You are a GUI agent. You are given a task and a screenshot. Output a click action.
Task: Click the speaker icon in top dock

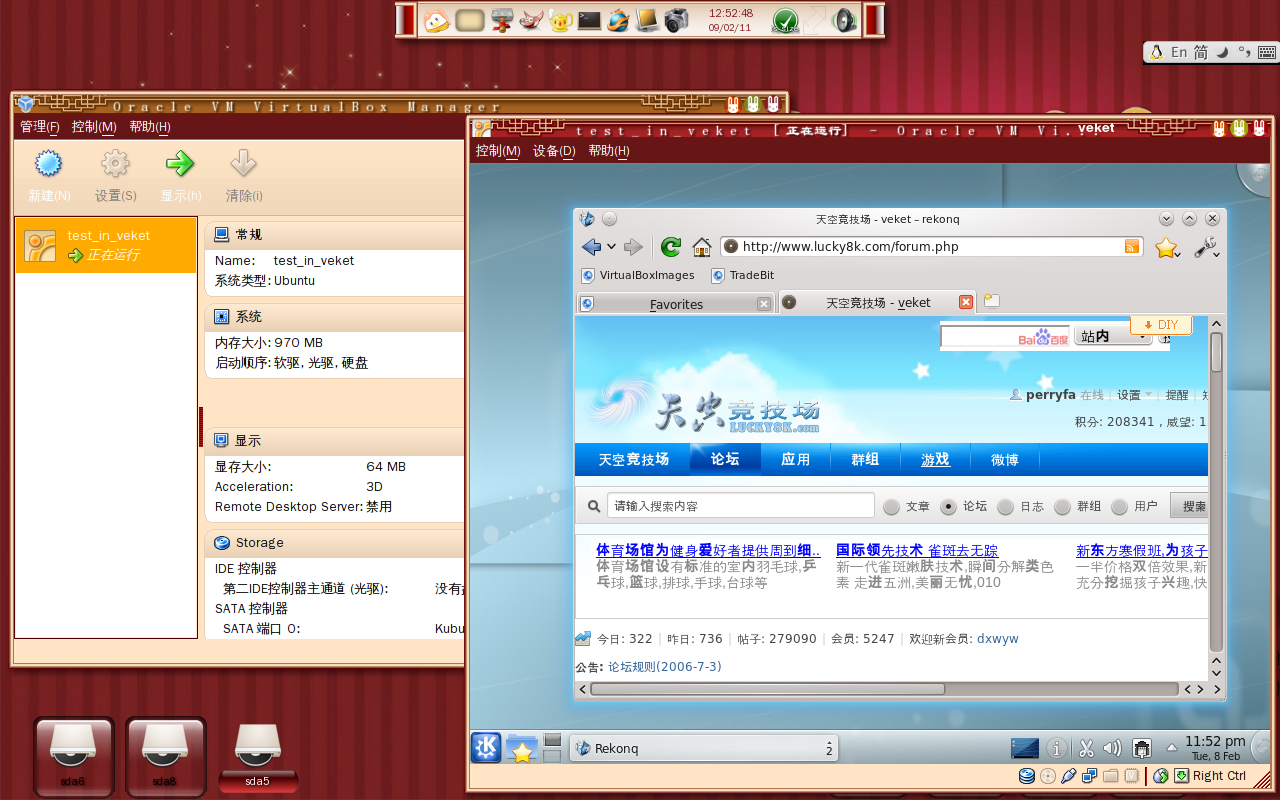point(844,20)
